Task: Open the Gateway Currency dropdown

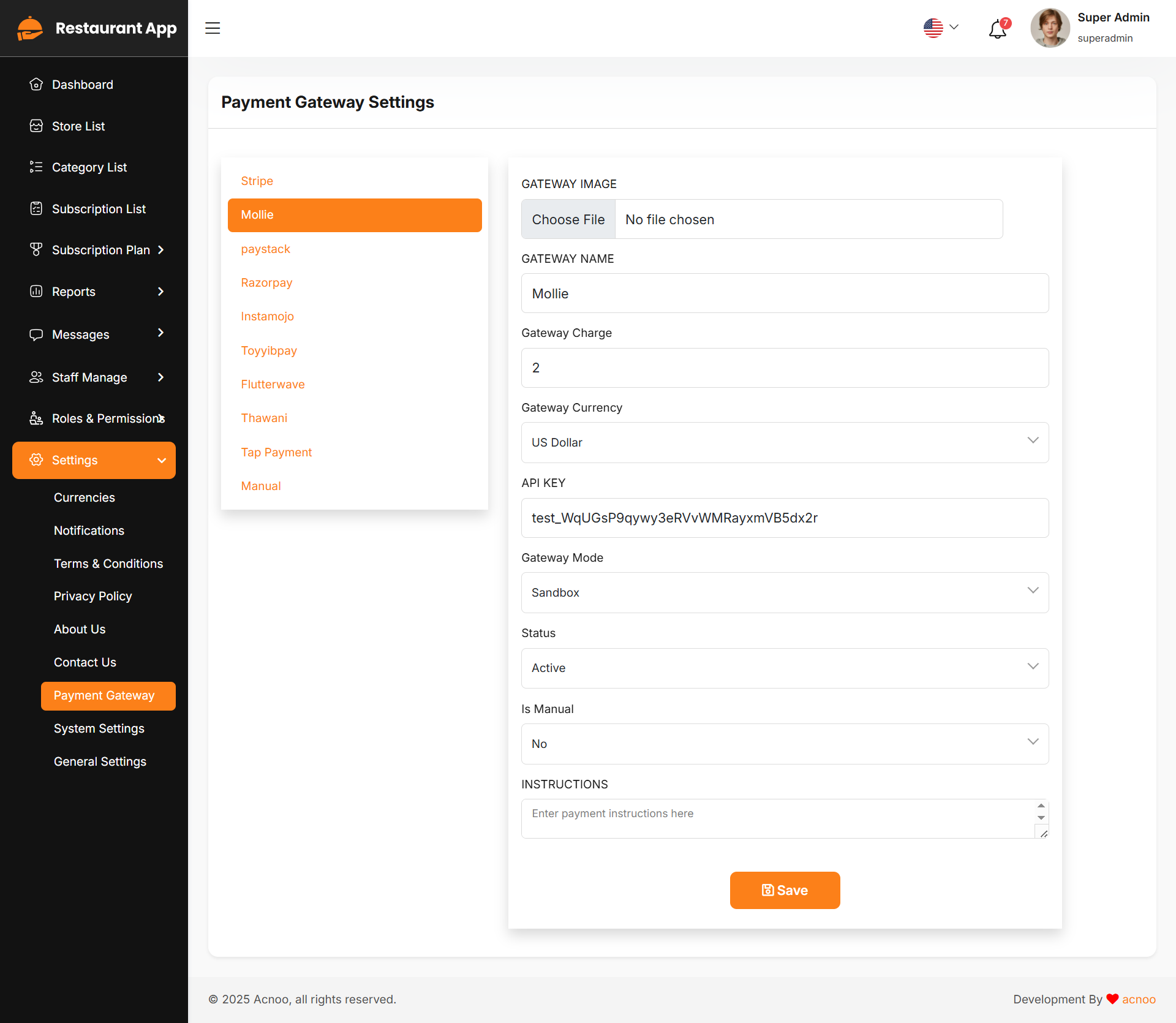Action: pyautogui.click(x=785, y=442)
